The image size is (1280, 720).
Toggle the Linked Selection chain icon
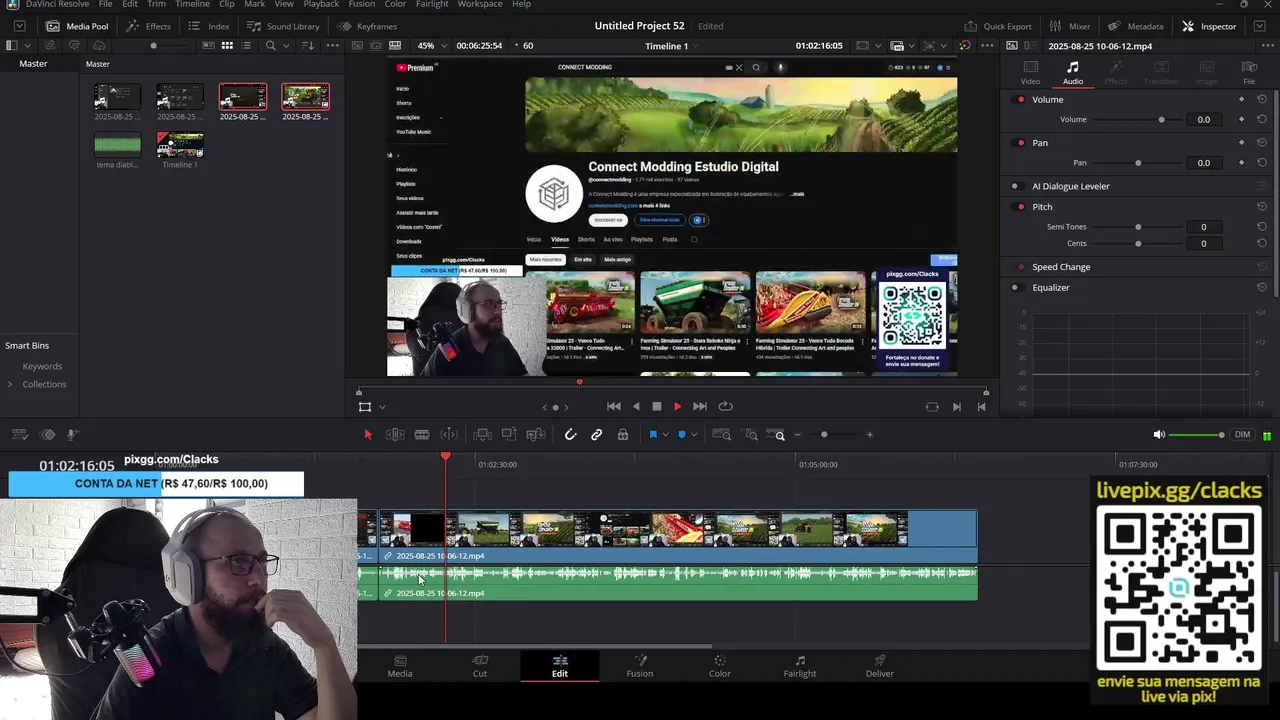coord(597,435)
